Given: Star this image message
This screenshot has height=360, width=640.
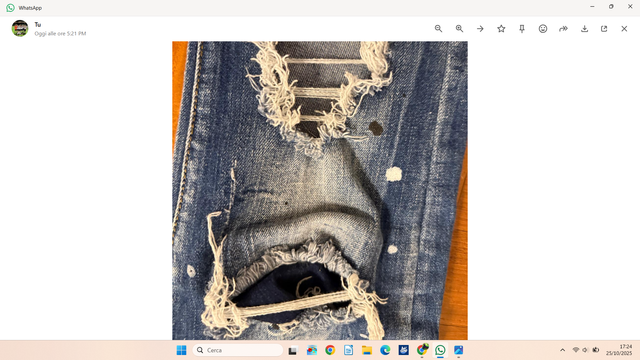Looking at the screenshot, I should pos(501,29).
